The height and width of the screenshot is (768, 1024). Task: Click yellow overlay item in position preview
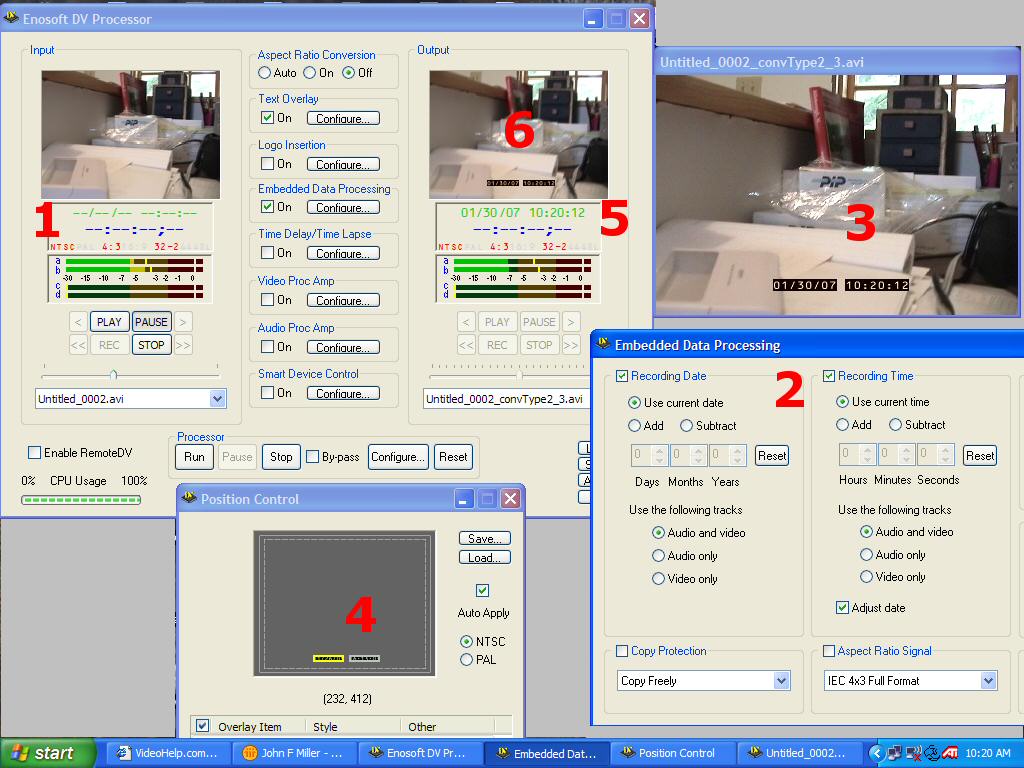click(x=328, y=658)
